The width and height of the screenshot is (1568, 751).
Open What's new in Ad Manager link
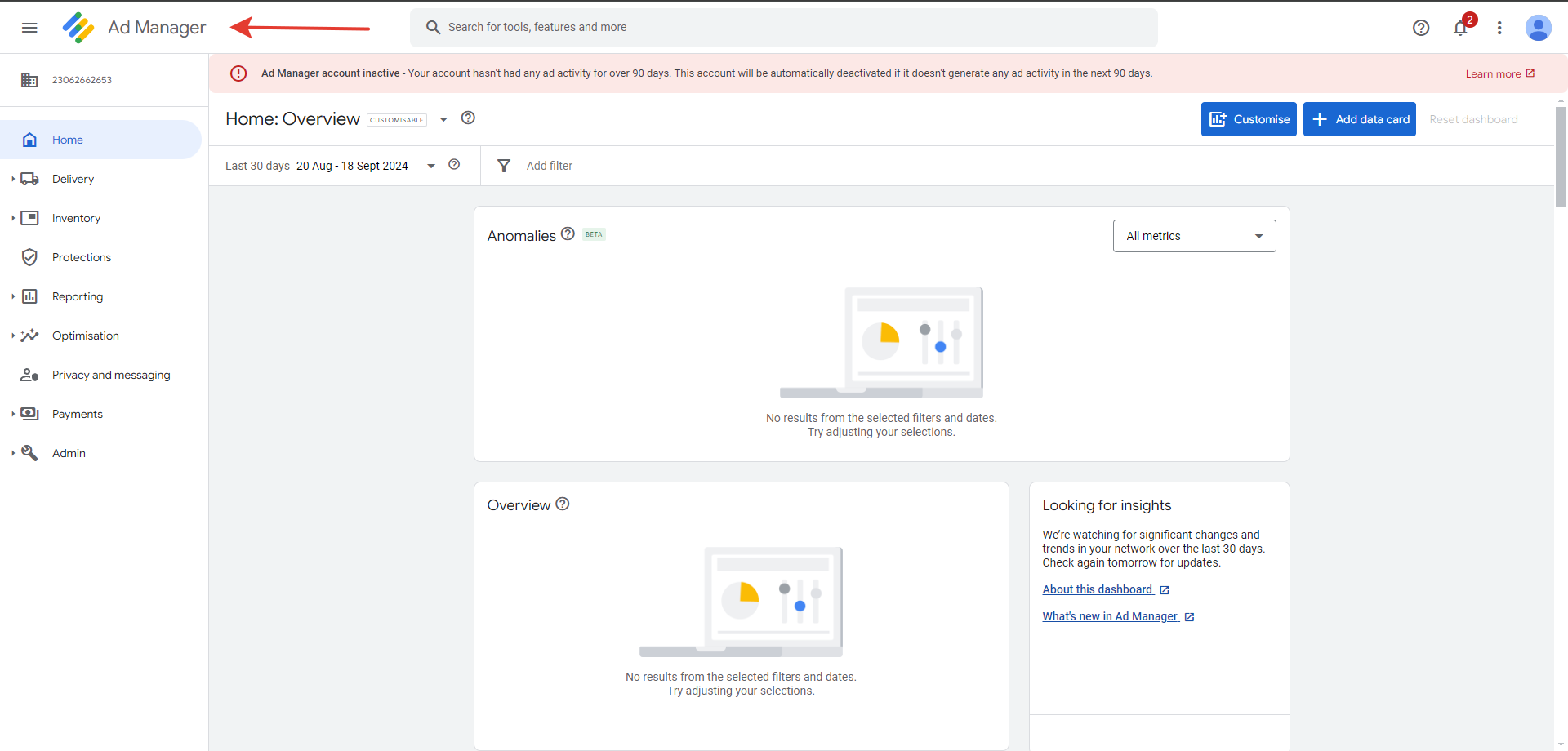[x=1111, y=616]
